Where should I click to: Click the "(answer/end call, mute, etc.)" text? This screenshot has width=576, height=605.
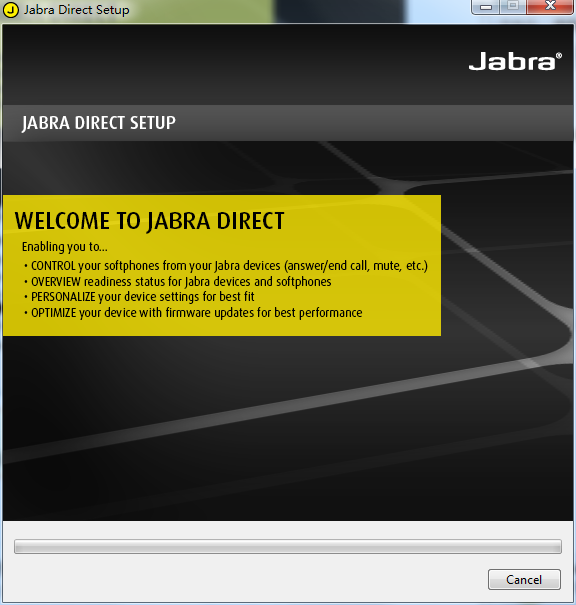click(356, 266)
